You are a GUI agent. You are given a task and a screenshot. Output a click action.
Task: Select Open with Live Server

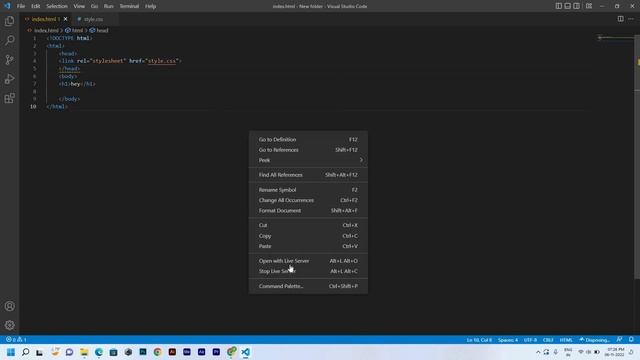point(308,261)
